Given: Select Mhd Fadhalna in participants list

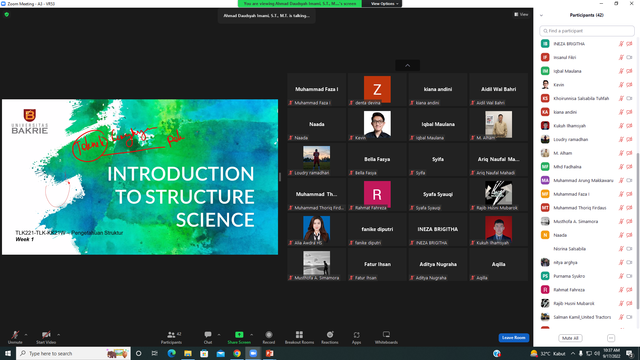Looking at the screenshot, I should tap(587, 167).
